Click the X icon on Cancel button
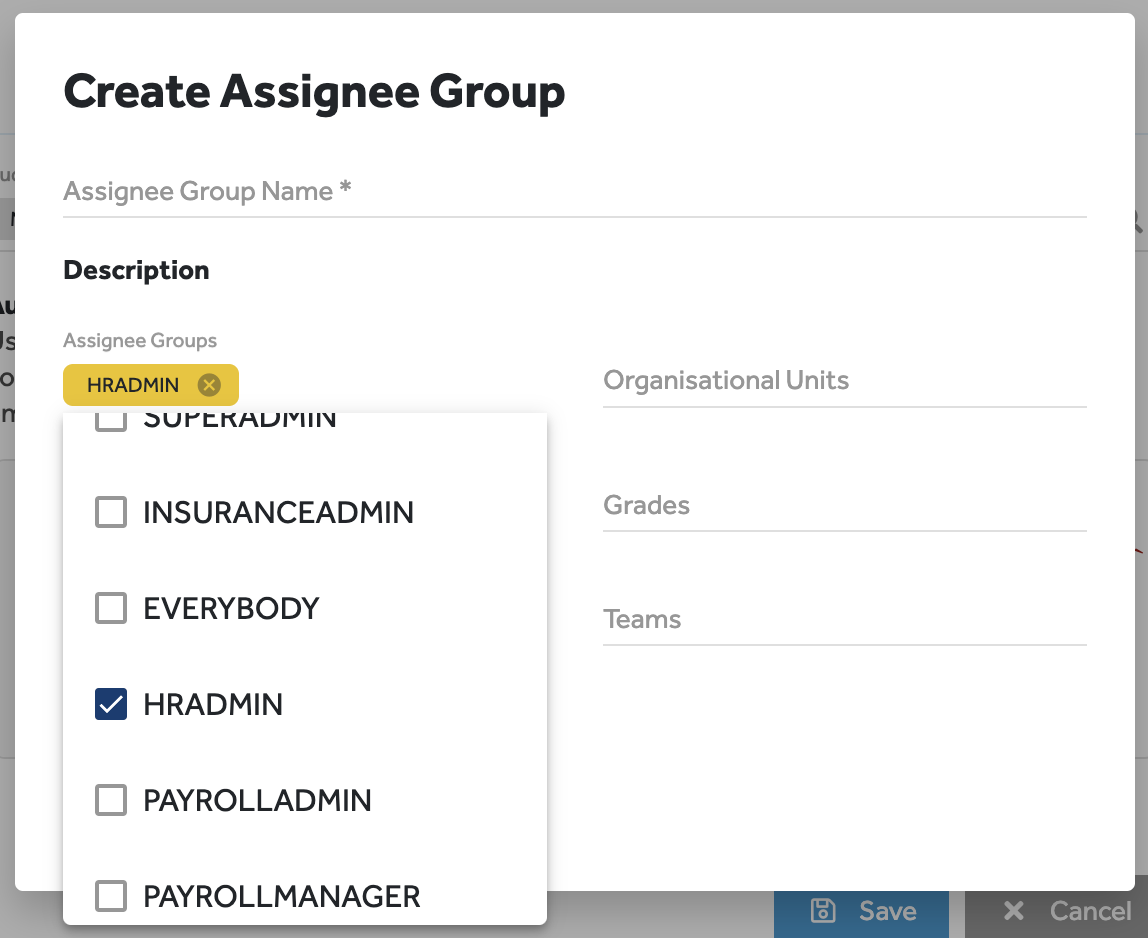1148x938 pixels. [1013, 910]
